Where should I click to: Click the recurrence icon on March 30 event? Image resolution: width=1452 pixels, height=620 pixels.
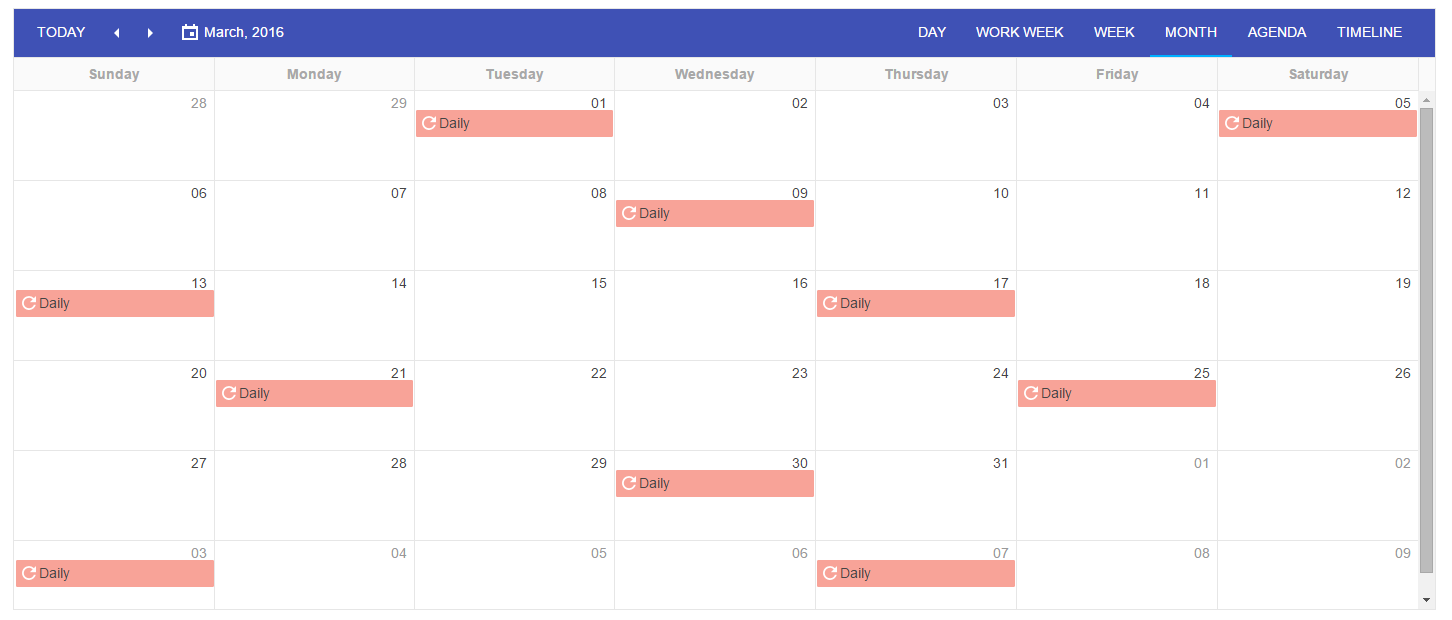(x=629, y=483)
